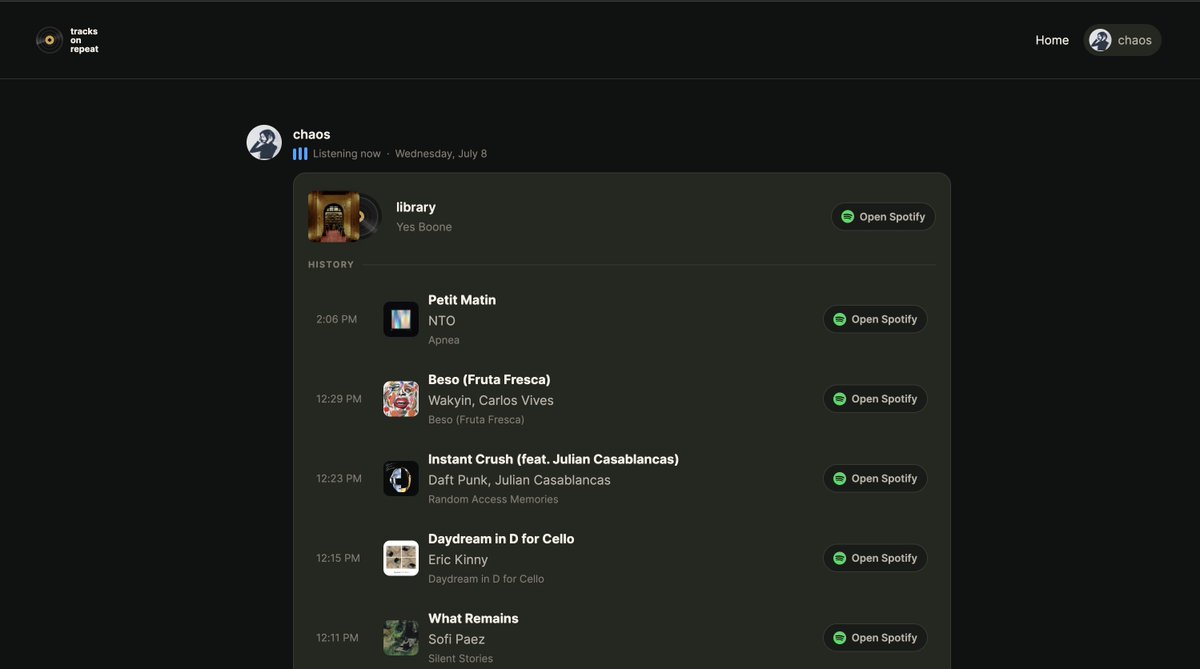Image resolution: width=1200 pixels, height=669 pixels.
Task: Click the Daydream in D for Cello artwork
Action: point(401,558)
